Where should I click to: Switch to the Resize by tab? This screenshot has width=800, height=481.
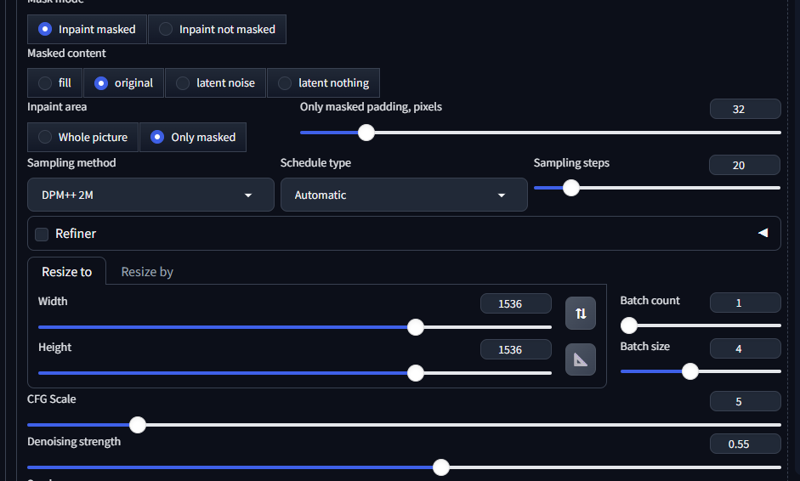tap(147, 271)
